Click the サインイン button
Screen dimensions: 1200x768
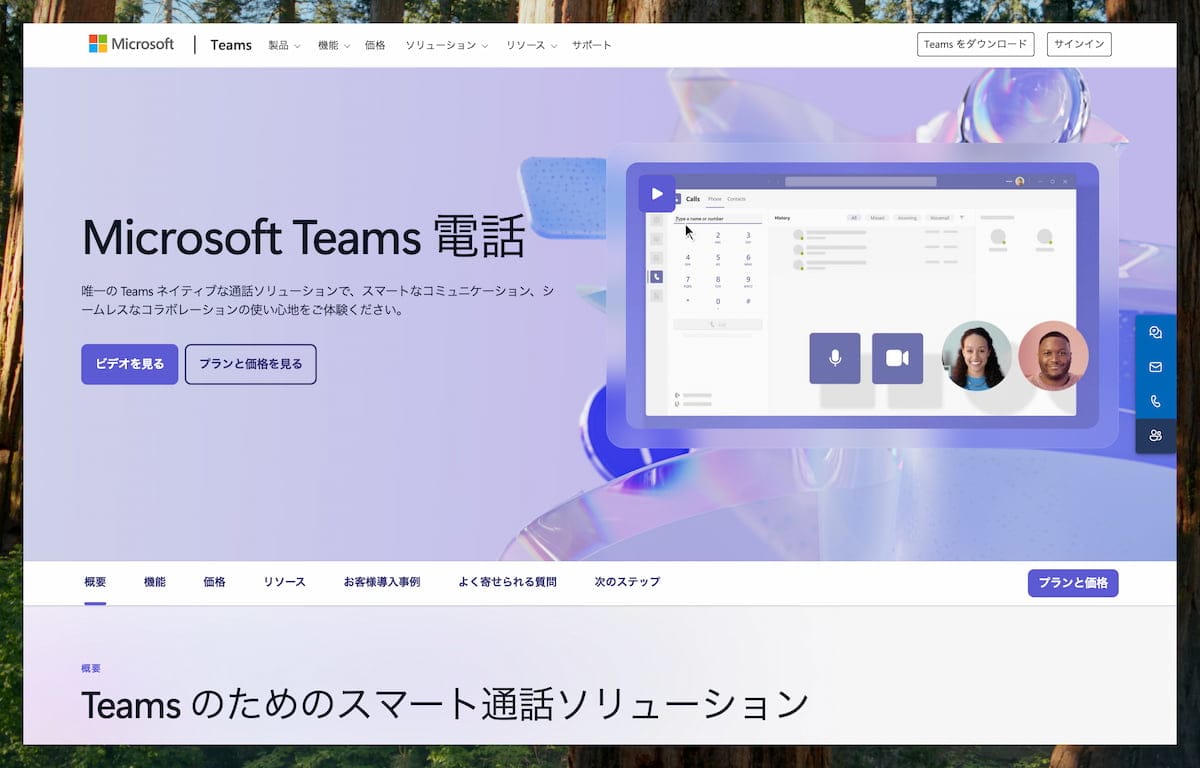tap(1079, 44)
